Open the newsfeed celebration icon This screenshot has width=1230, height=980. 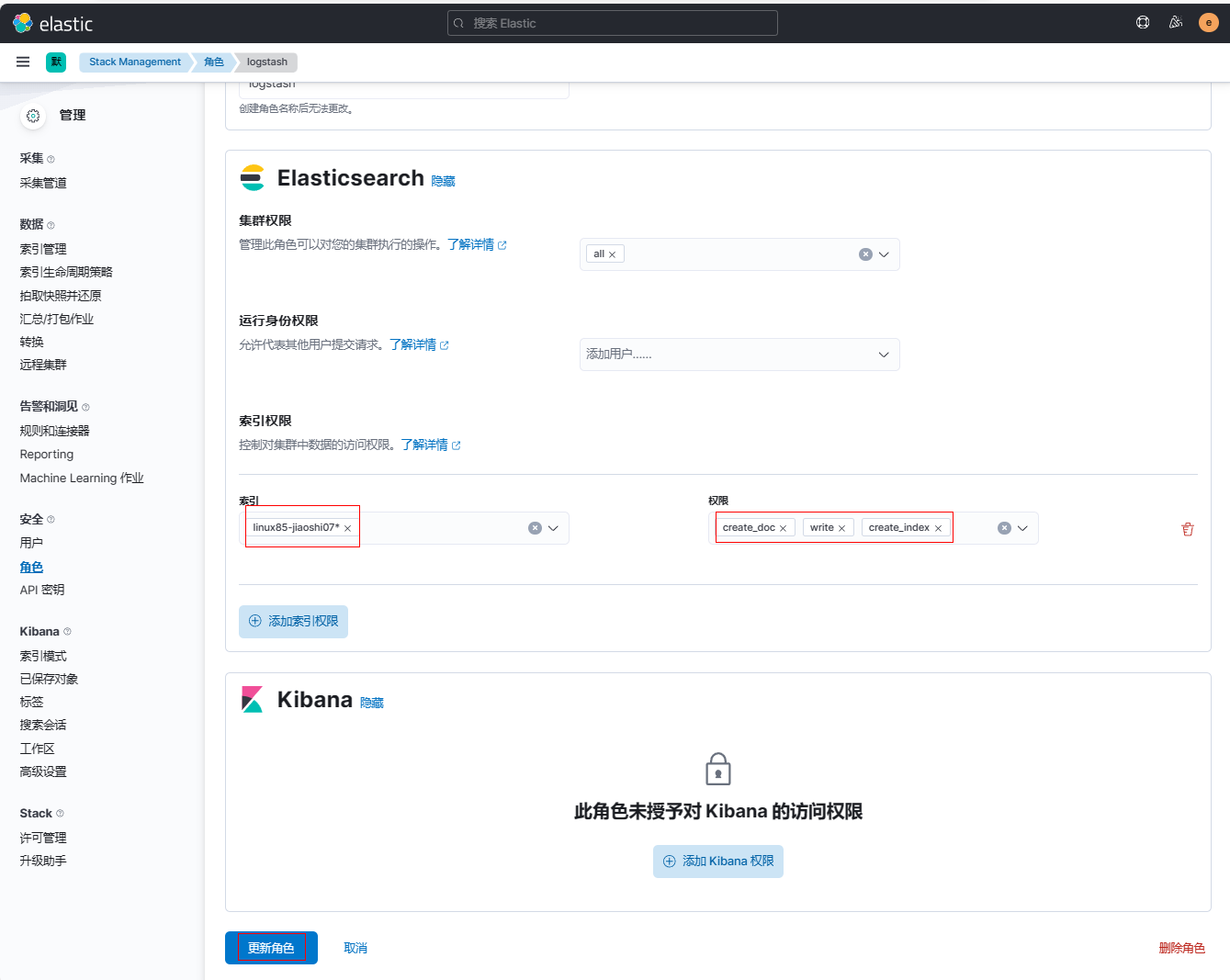[x=1175, y=23]
